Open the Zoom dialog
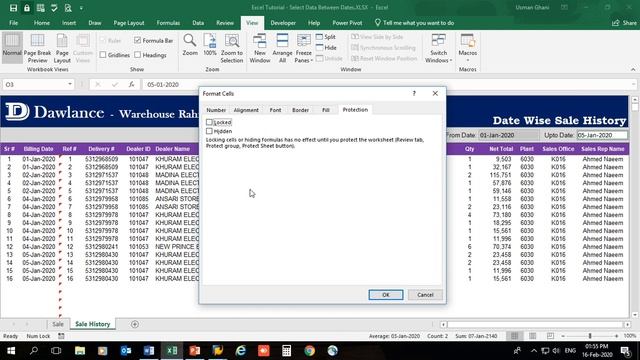This screenshot has width=640, height=360. [190, 45]
